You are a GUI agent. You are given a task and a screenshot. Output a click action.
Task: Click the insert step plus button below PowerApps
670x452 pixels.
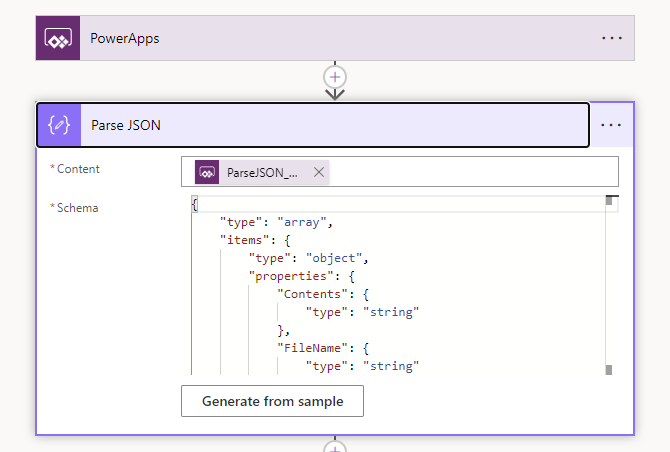pos(335,77)
